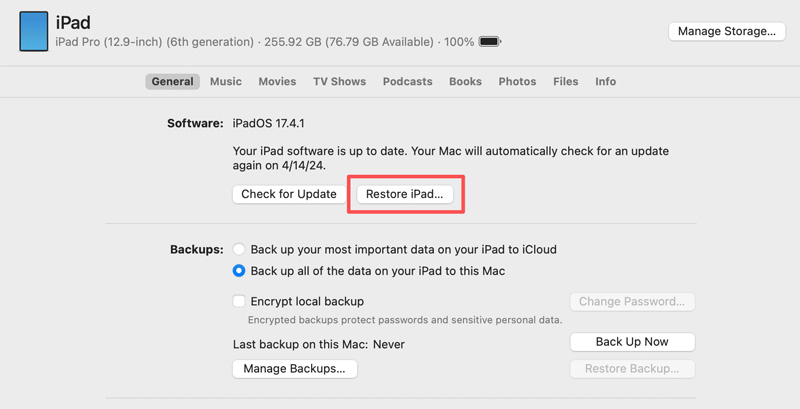Open Manage Storage

click(727, 31)
